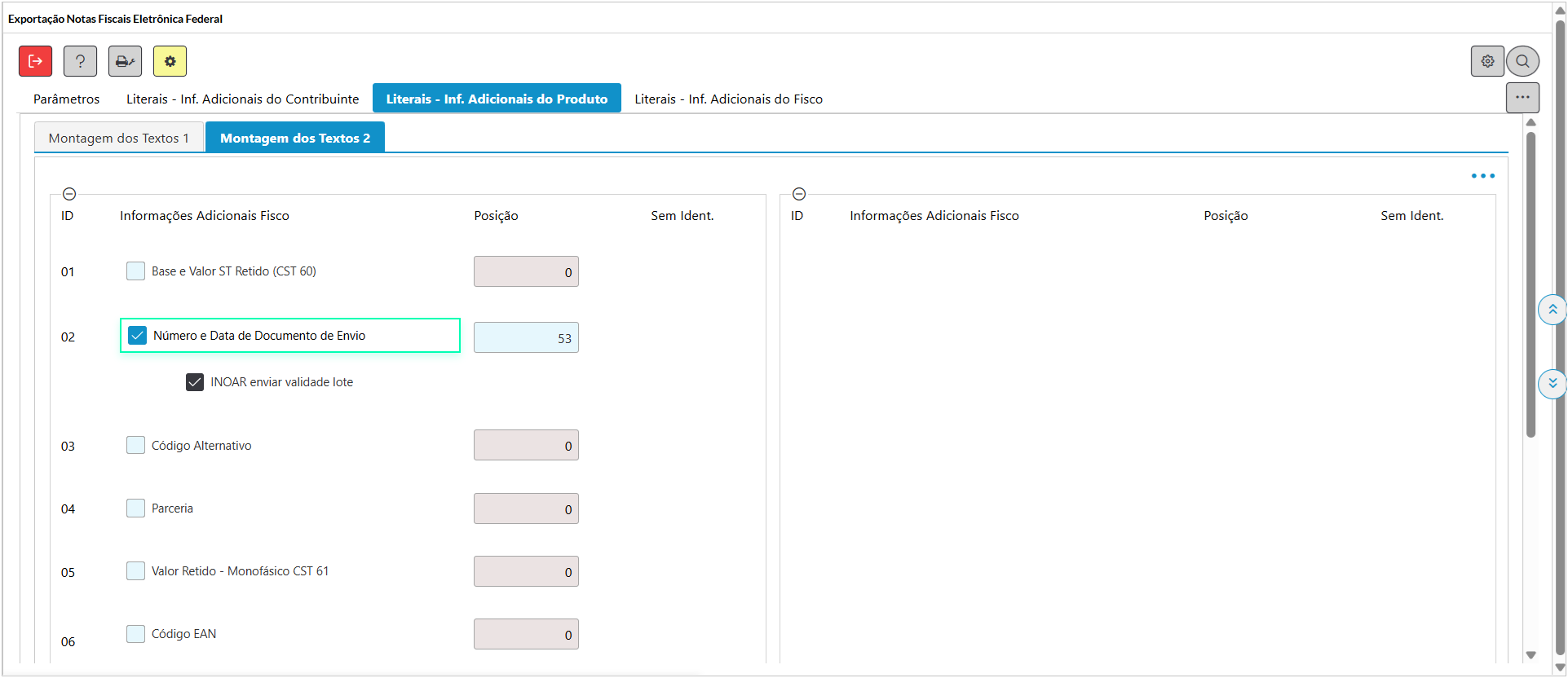
Task: Open the blue three-dot panel menu
Action: (x=1482, y=176)
